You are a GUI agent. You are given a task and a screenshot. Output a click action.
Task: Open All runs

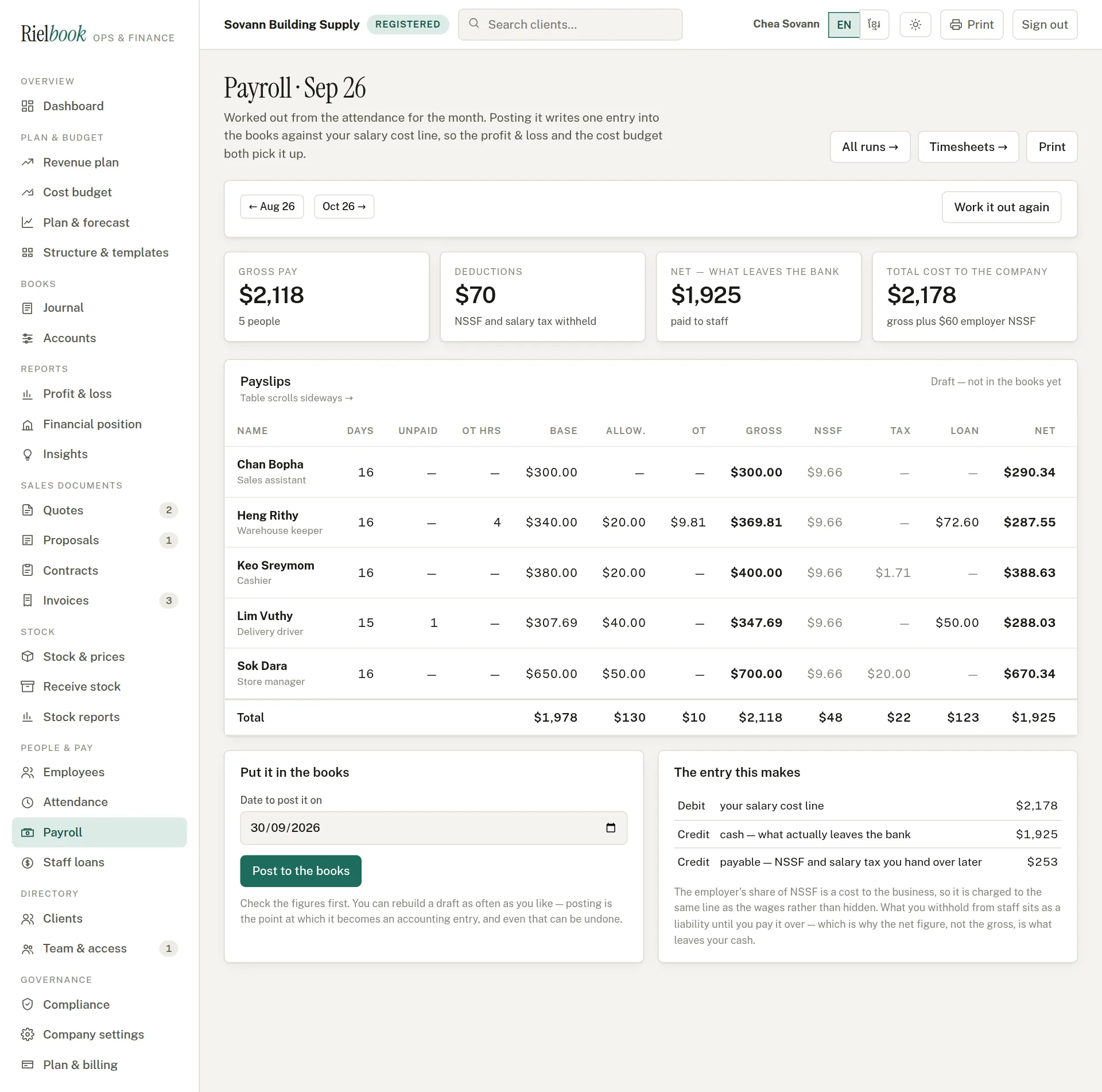click(x=870, y=147)
